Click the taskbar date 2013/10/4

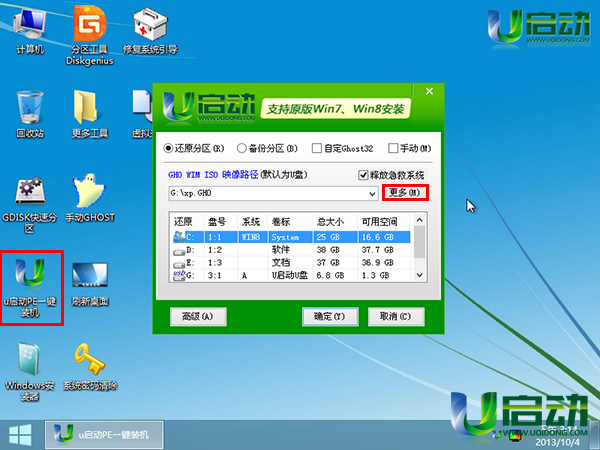tap(557, 442)
